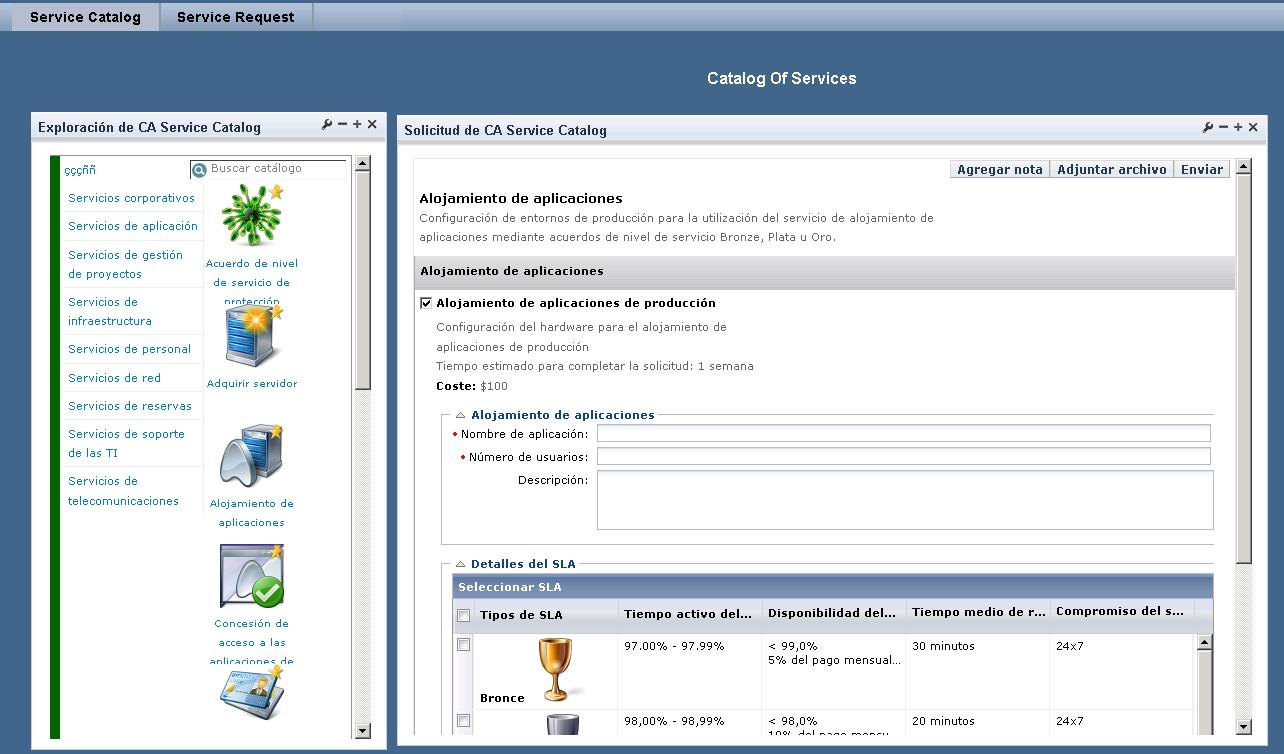This screenshot has width=1284, height=754.
Task: Click the Disponibilidad del... column header
Action: [834, 614]
